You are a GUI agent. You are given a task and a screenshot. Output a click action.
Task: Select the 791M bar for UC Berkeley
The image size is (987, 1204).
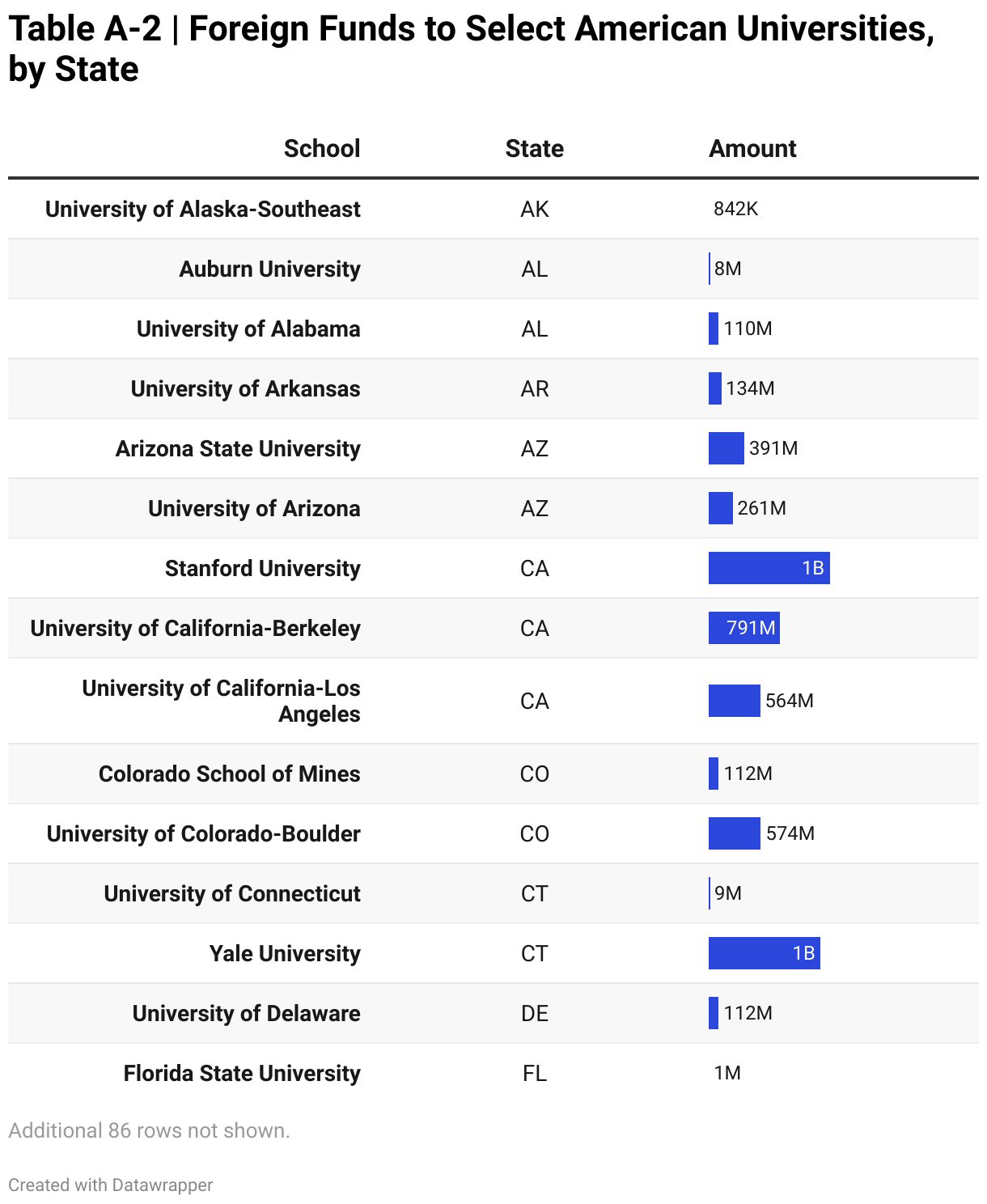coord(743,628)
